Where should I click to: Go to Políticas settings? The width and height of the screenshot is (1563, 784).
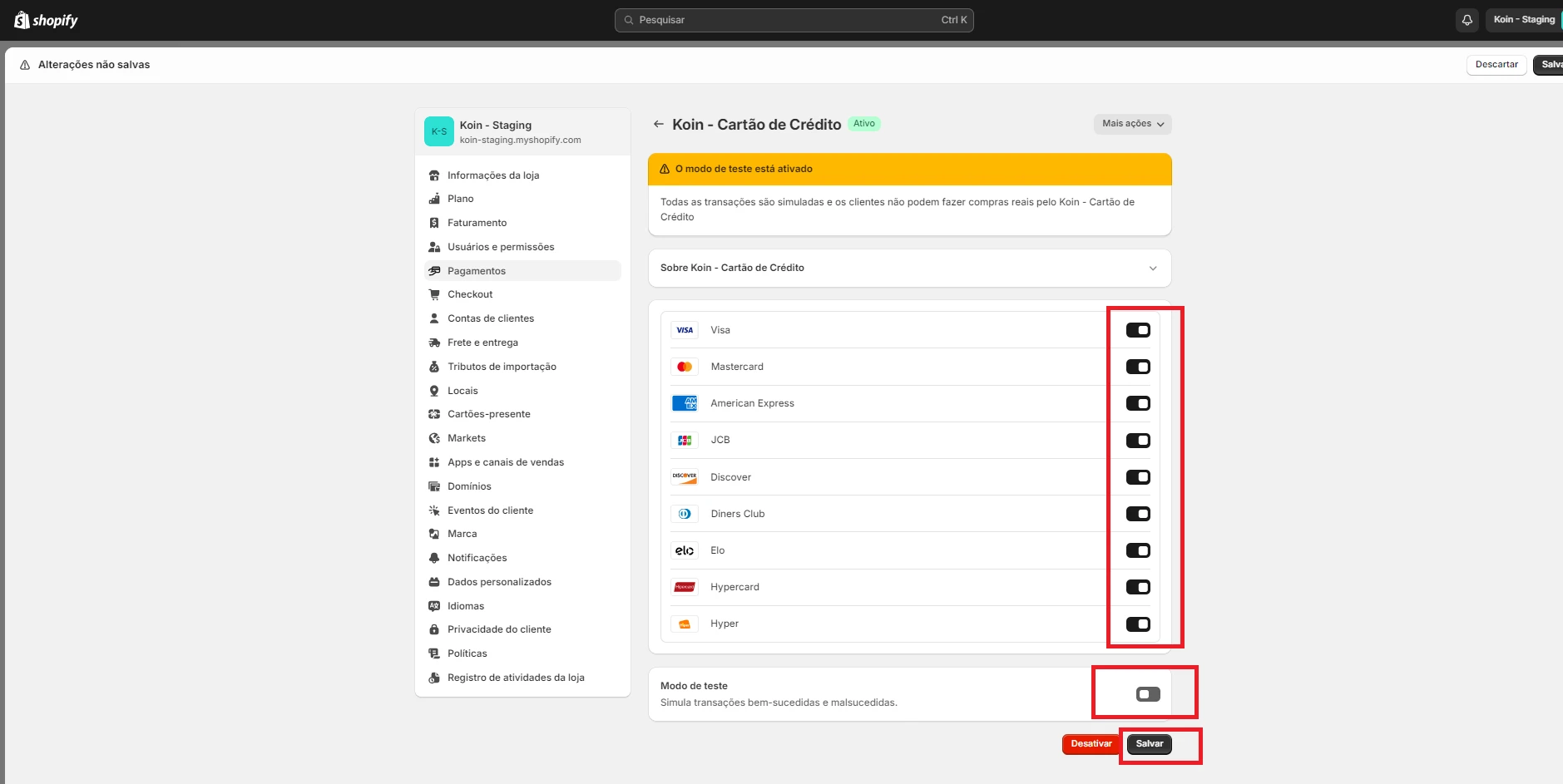coord(522,653)
